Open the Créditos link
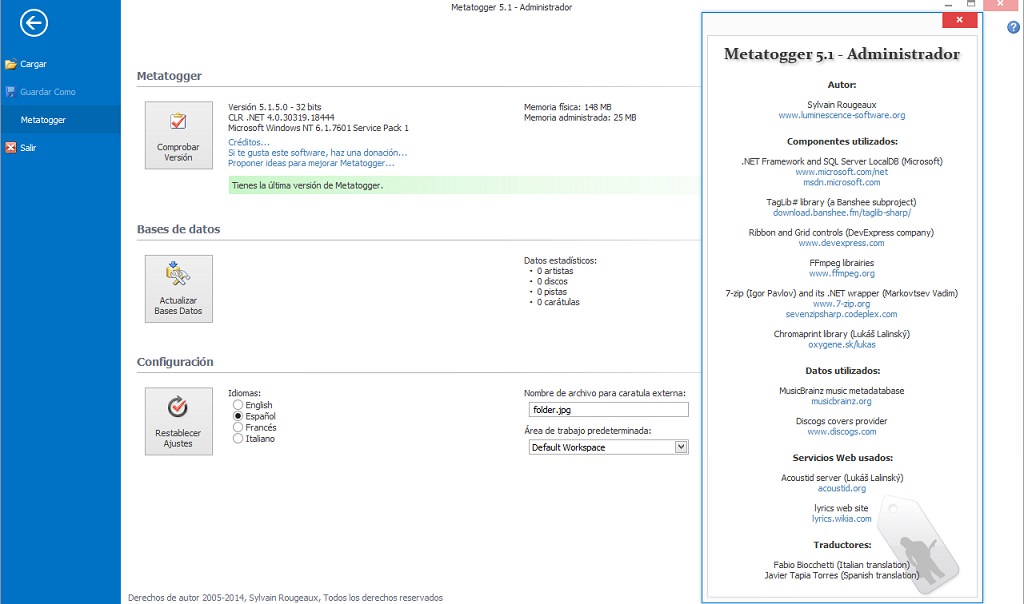The height and width of the screenshot is (604, 1024). tap(248, 142)
